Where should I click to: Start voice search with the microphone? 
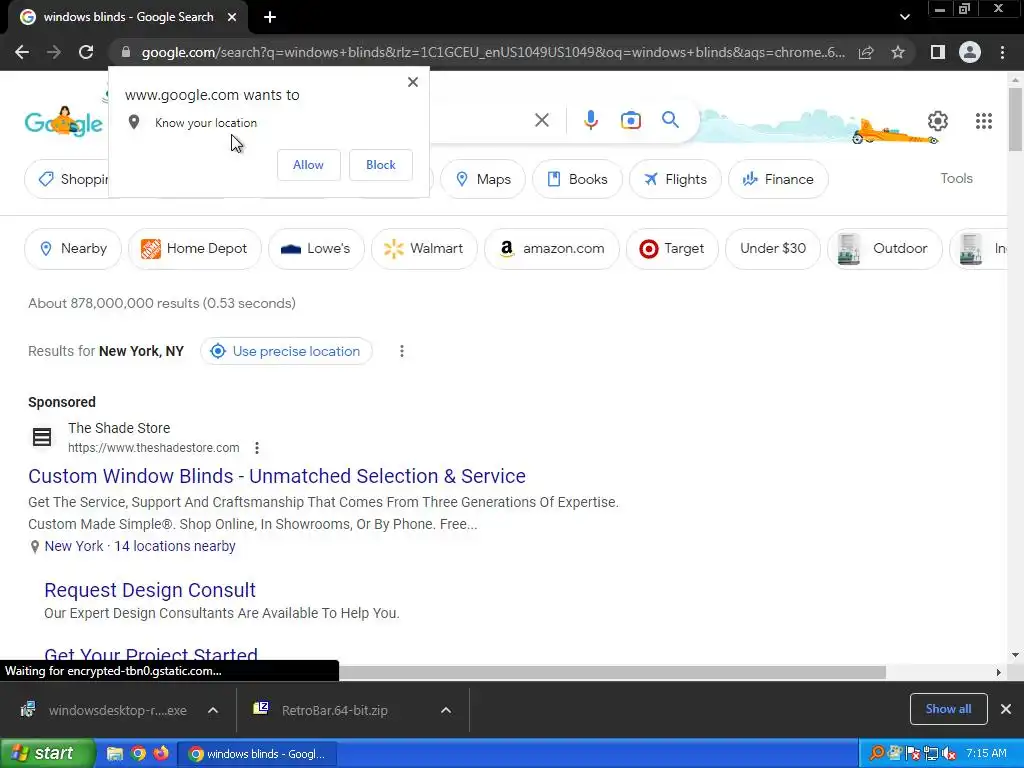click(x=590, y=120)
